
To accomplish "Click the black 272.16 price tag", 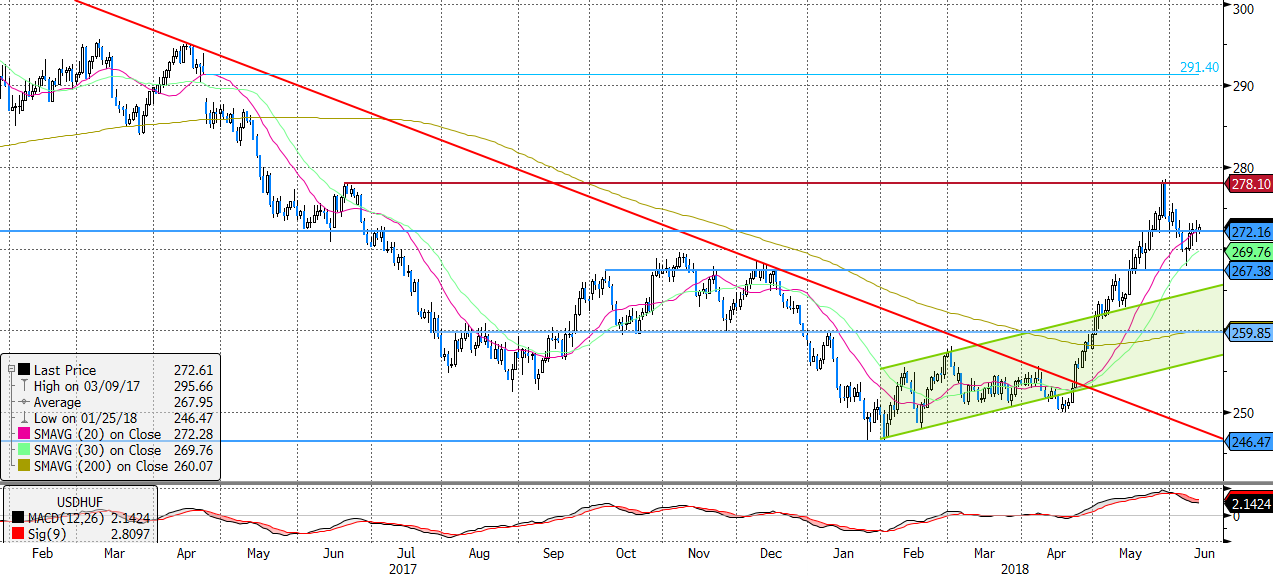I will (x=1248, y=231).
